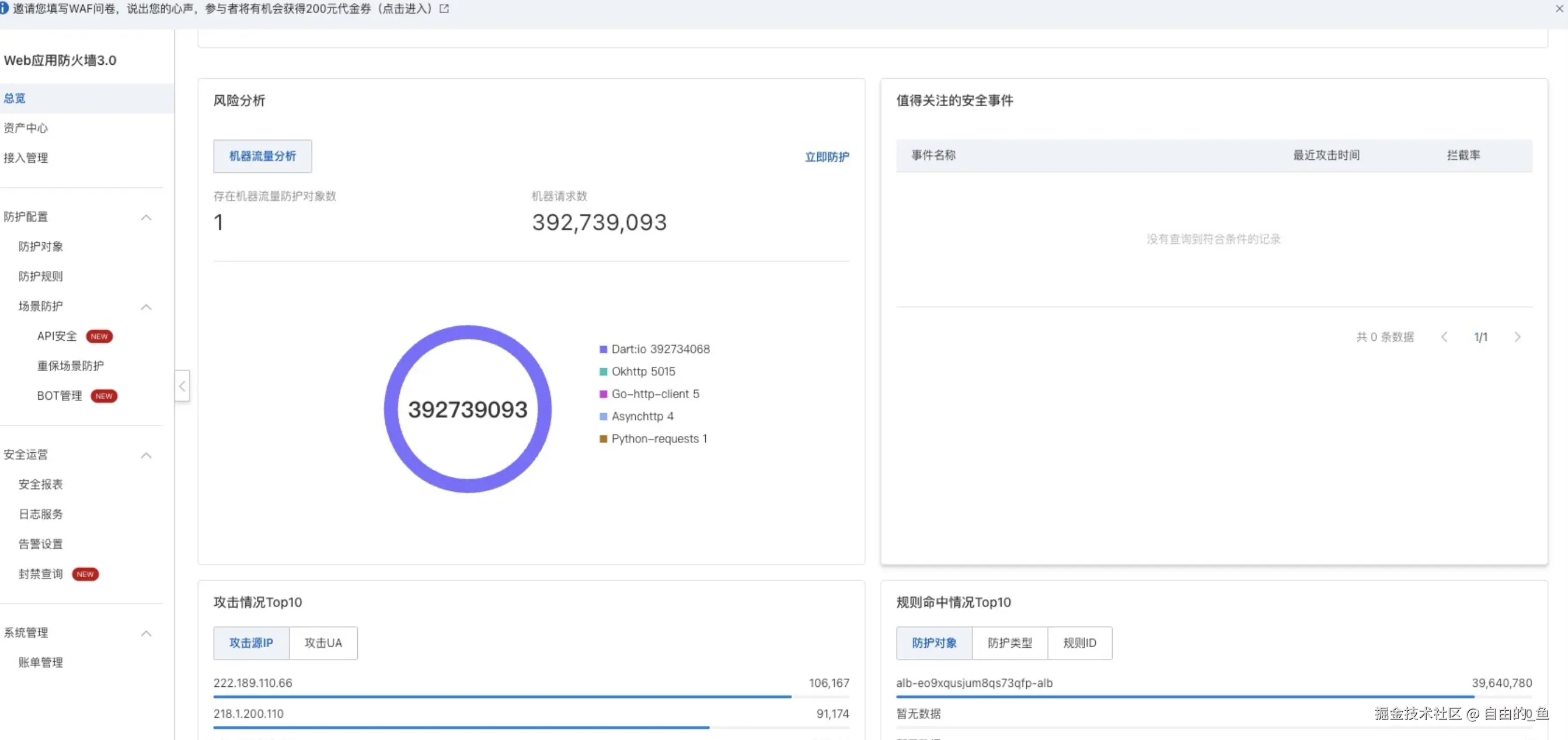Click the 机器流量分析 button
The image size is (1568, 740).
point(262,156)
